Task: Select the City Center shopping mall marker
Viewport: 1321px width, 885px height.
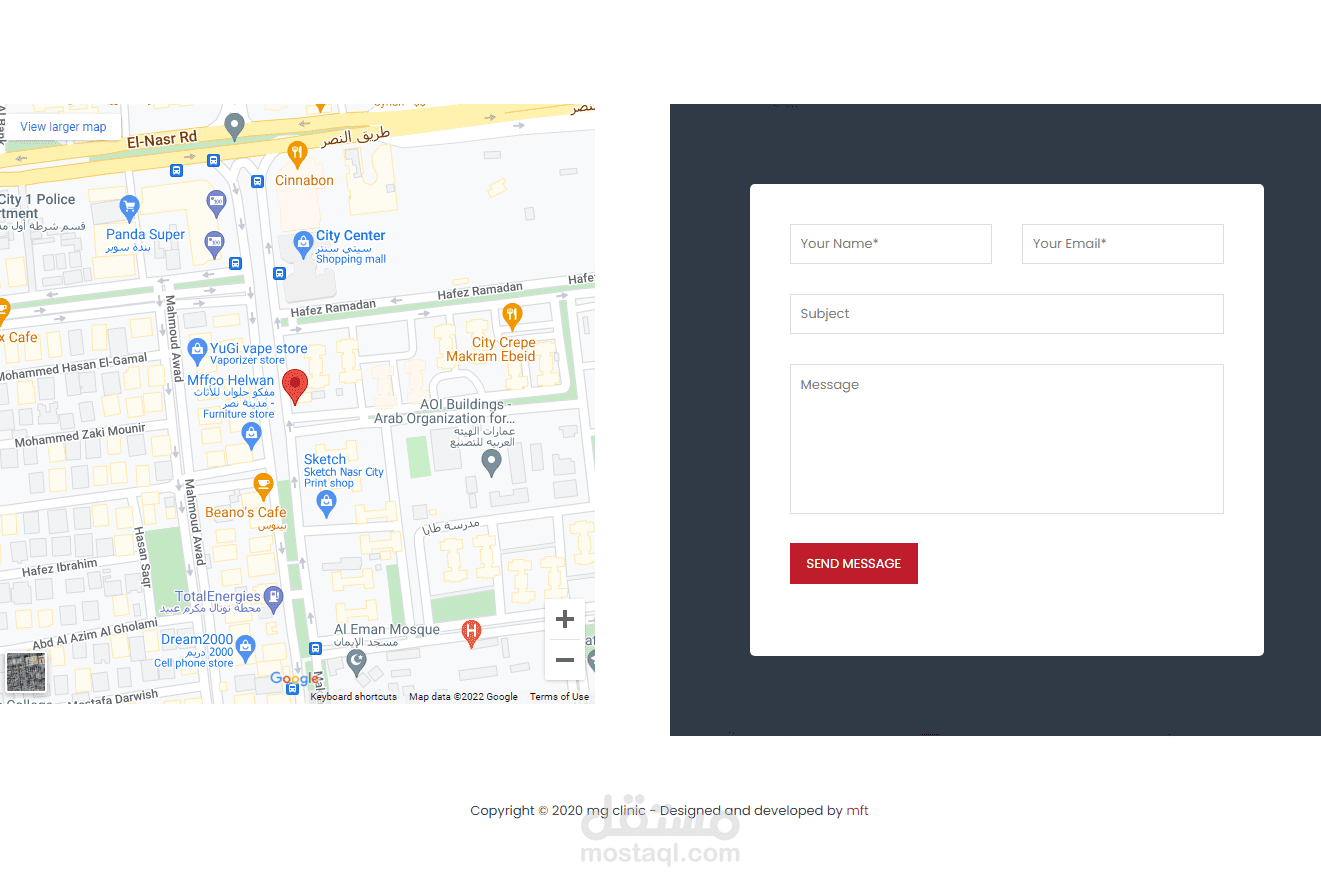Action: click(x=303, y=244)
